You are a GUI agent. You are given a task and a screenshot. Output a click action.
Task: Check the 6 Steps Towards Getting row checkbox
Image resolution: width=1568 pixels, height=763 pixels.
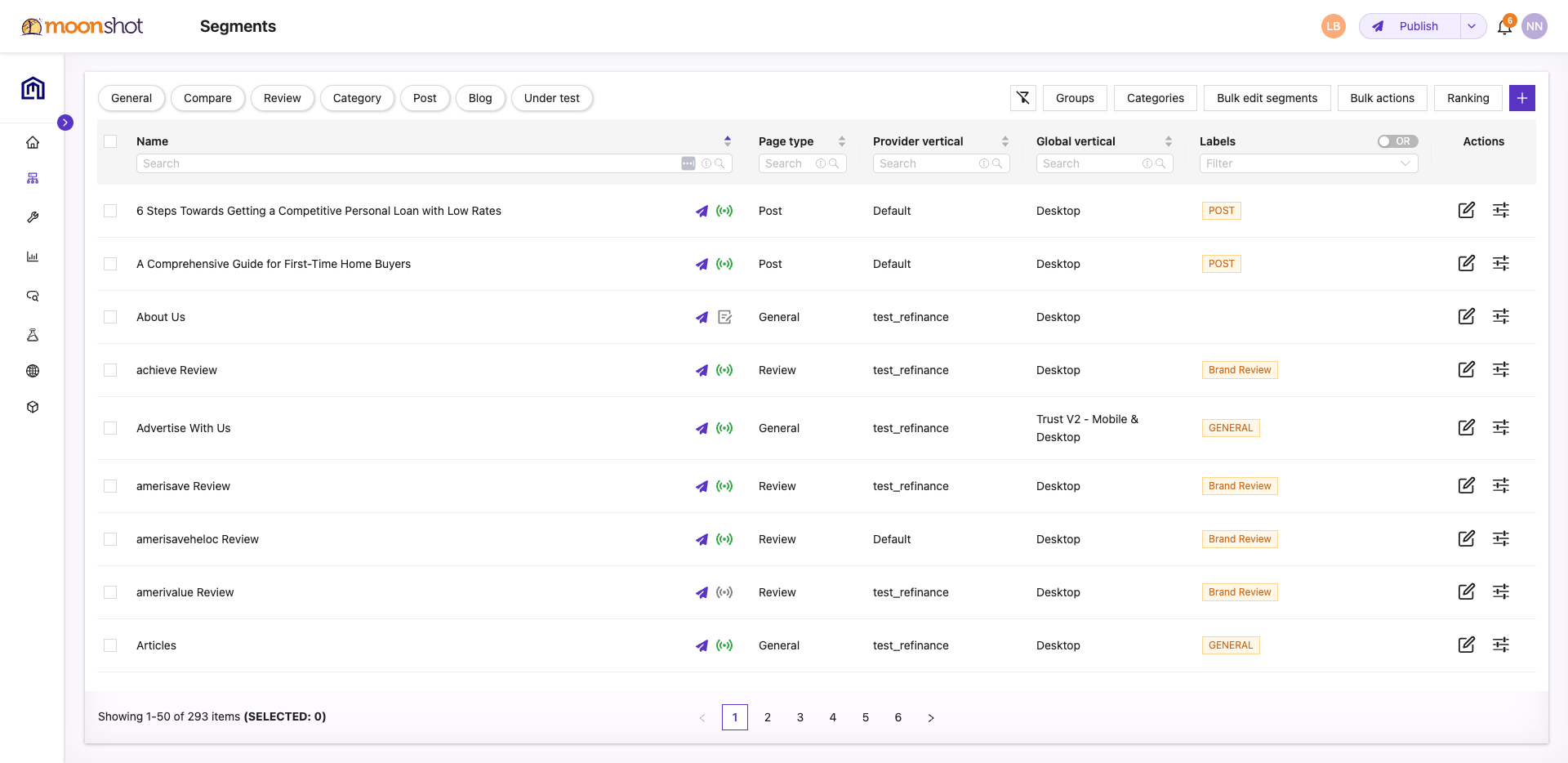pos(110,211)
